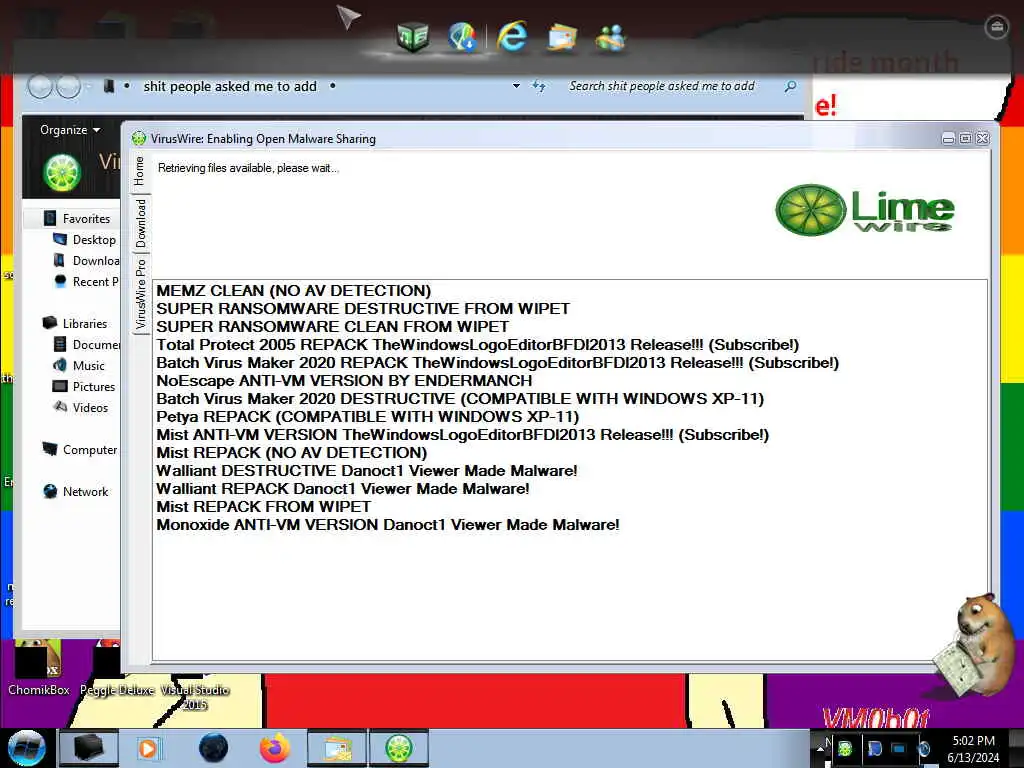Select the Total Protect 2005 REPACK entry

point(477,345)
